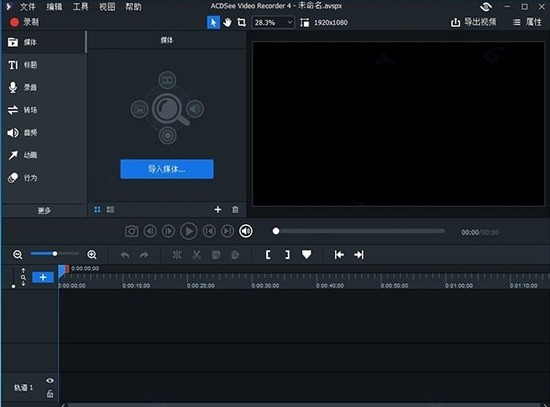Viewport: 550px width, 407px height.
Task: Mute audio with the speaker toggle button
Action: click(x=246, y=231)
